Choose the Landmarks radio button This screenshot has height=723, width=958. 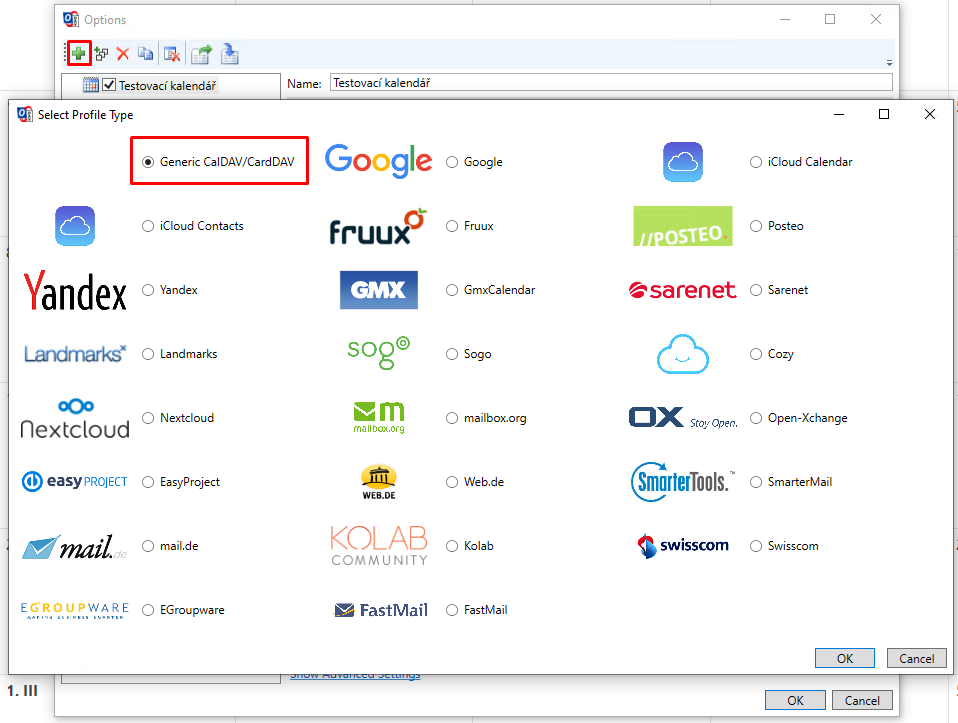(148, 354)
